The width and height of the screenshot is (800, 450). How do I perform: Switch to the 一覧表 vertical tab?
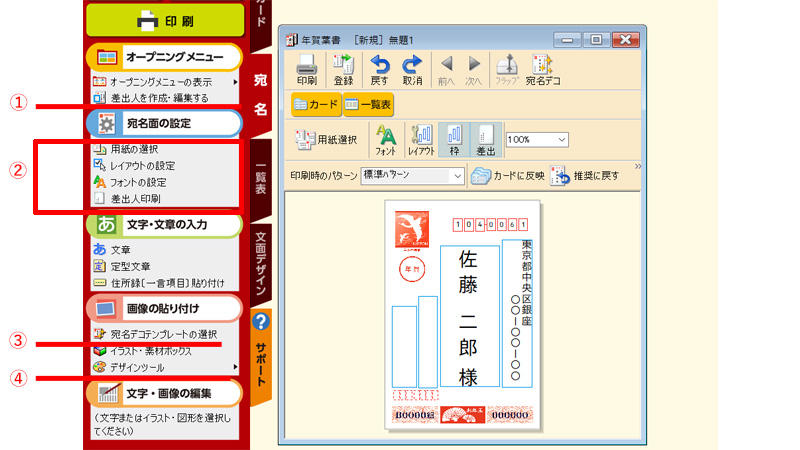coord(261,179)
